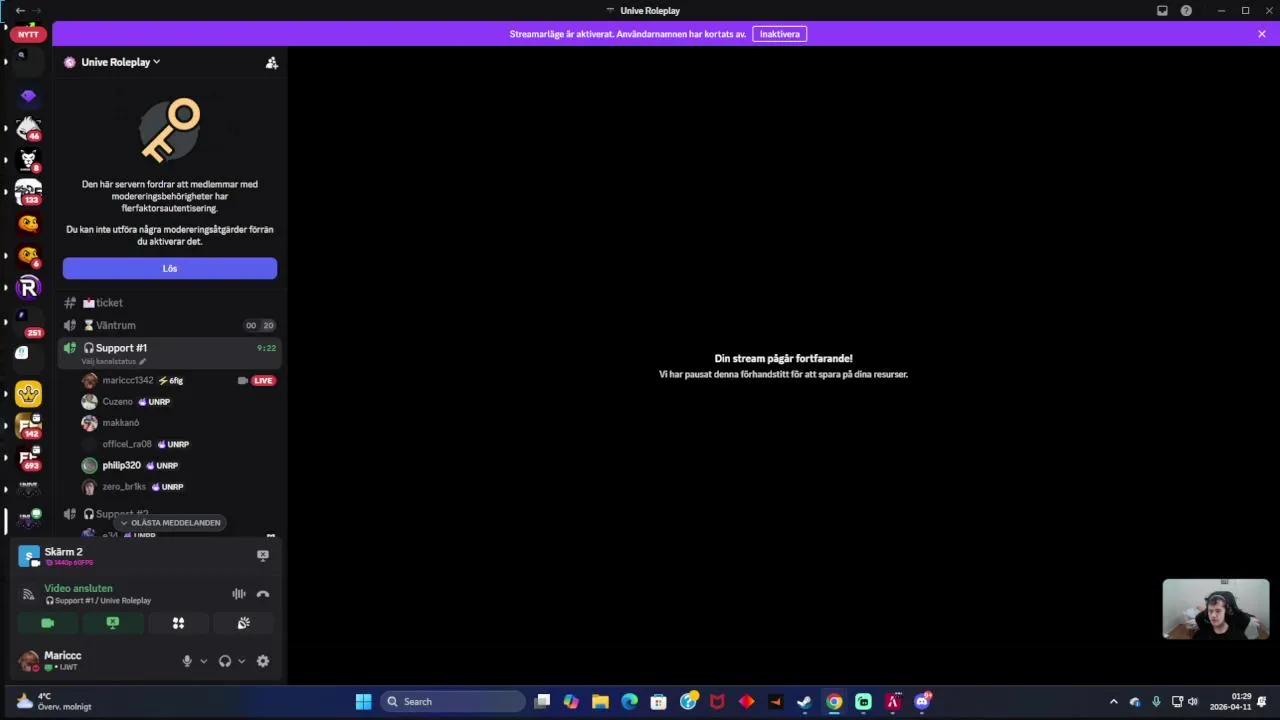1280x720 pixels.
Task: Click the Lös button
Action: [x=170, y=268]
